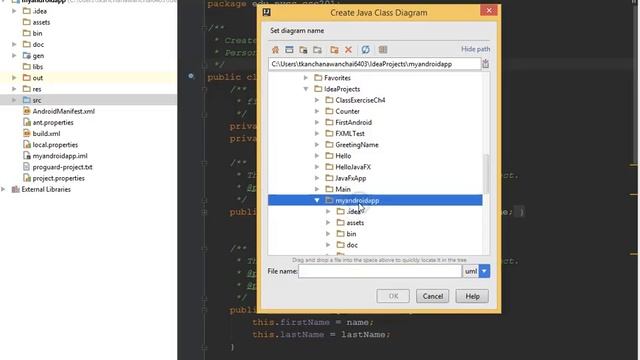Open the path history icon beside path field
The image size is (640, 360).
(x=486, y=64)
